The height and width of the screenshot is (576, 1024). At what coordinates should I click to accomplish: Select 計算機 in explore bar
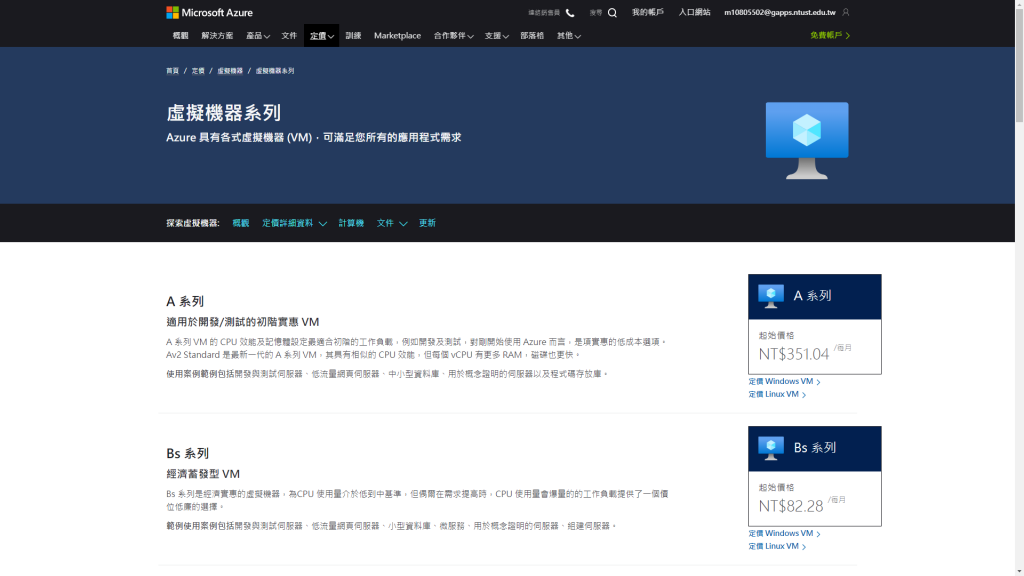coord(351,223)
